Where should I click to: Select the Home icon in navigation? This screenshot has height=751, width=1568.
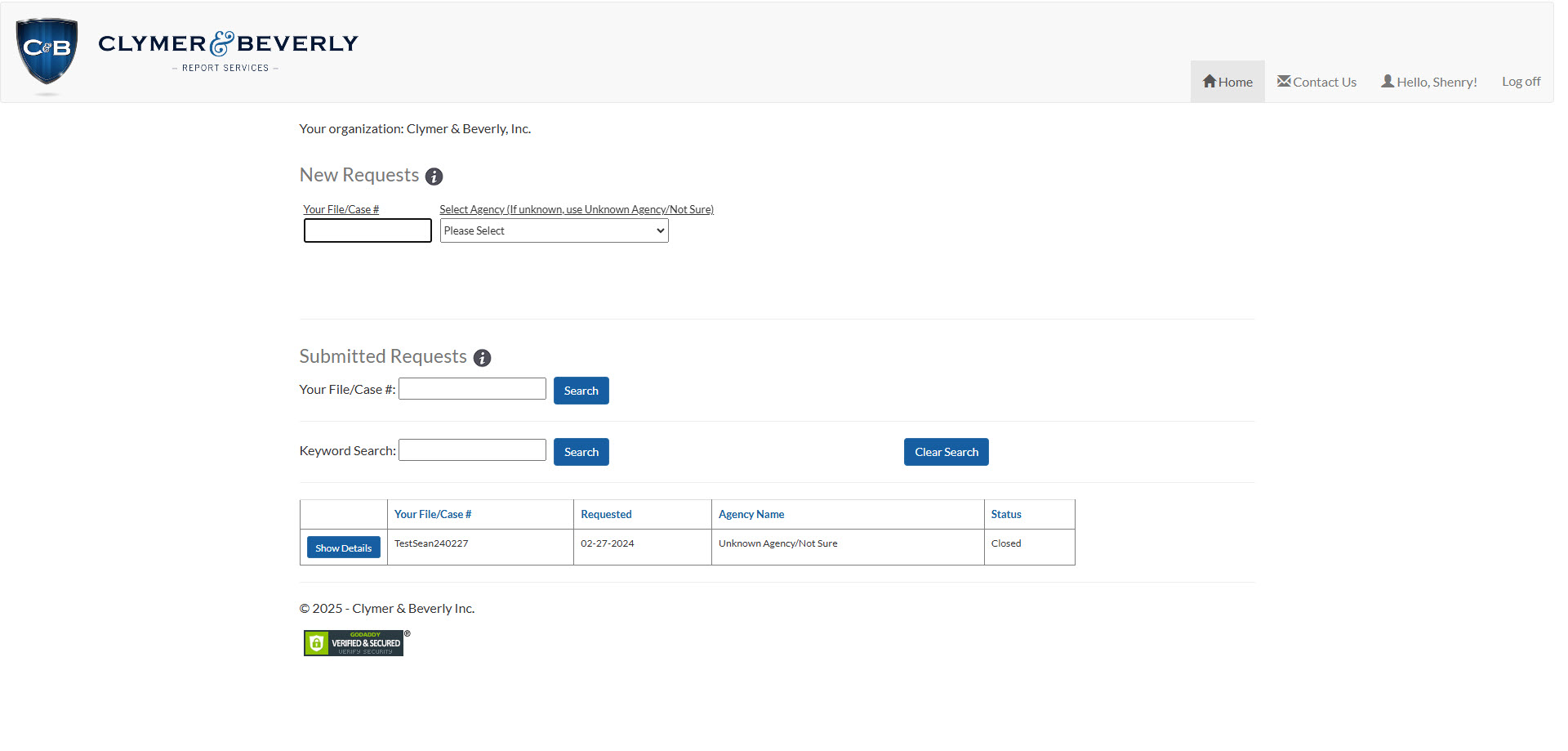tap(1209, 81)
